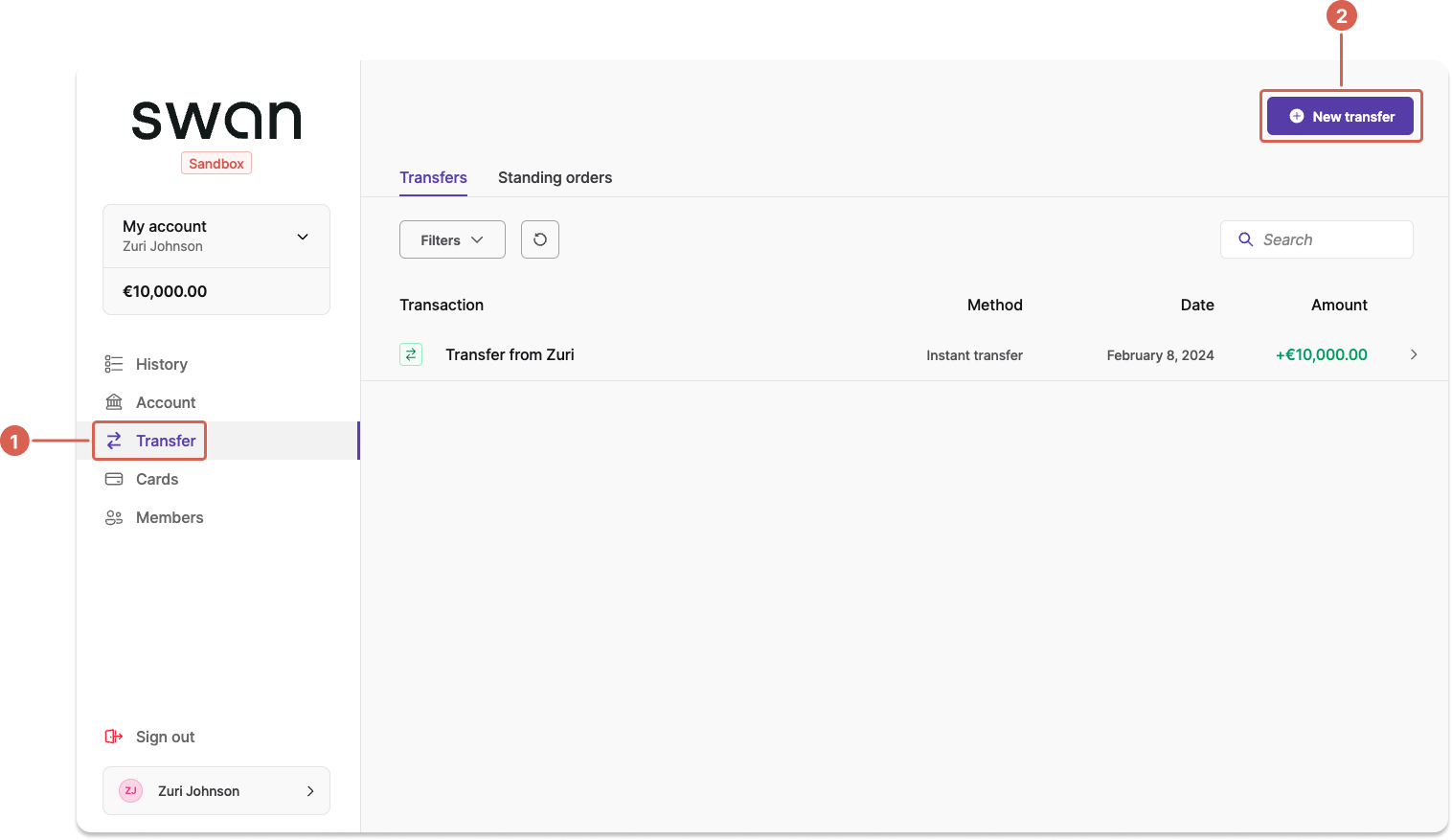Click the Account bank building icon

tap(114, 402)
